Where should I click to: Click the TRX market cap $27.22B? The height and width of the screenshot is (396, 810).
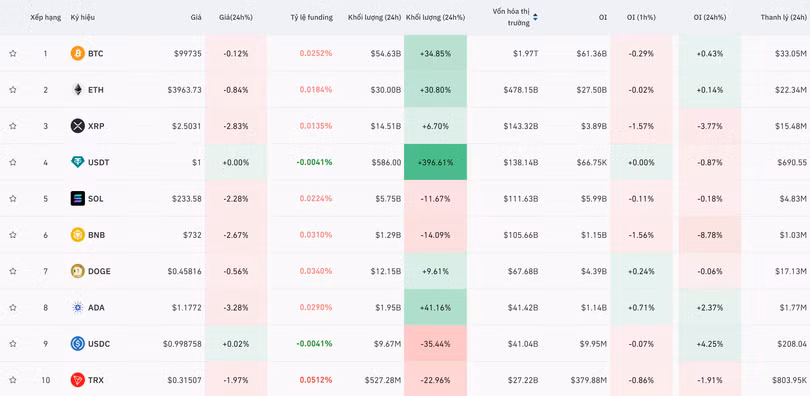click(523, 380)
